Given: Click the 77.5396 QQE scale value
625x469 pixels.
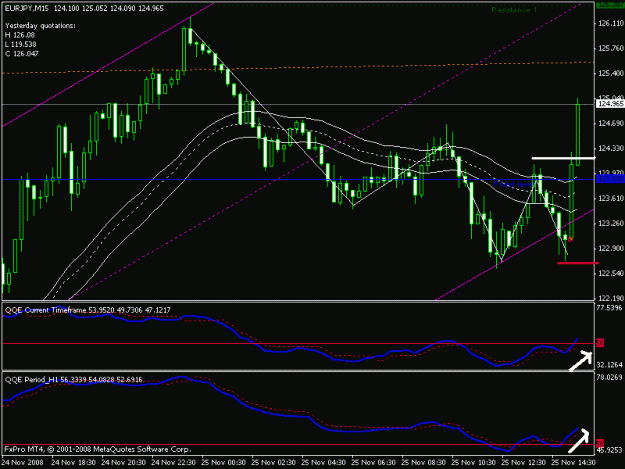Looking at the screenshot, I should pos(609,308).
